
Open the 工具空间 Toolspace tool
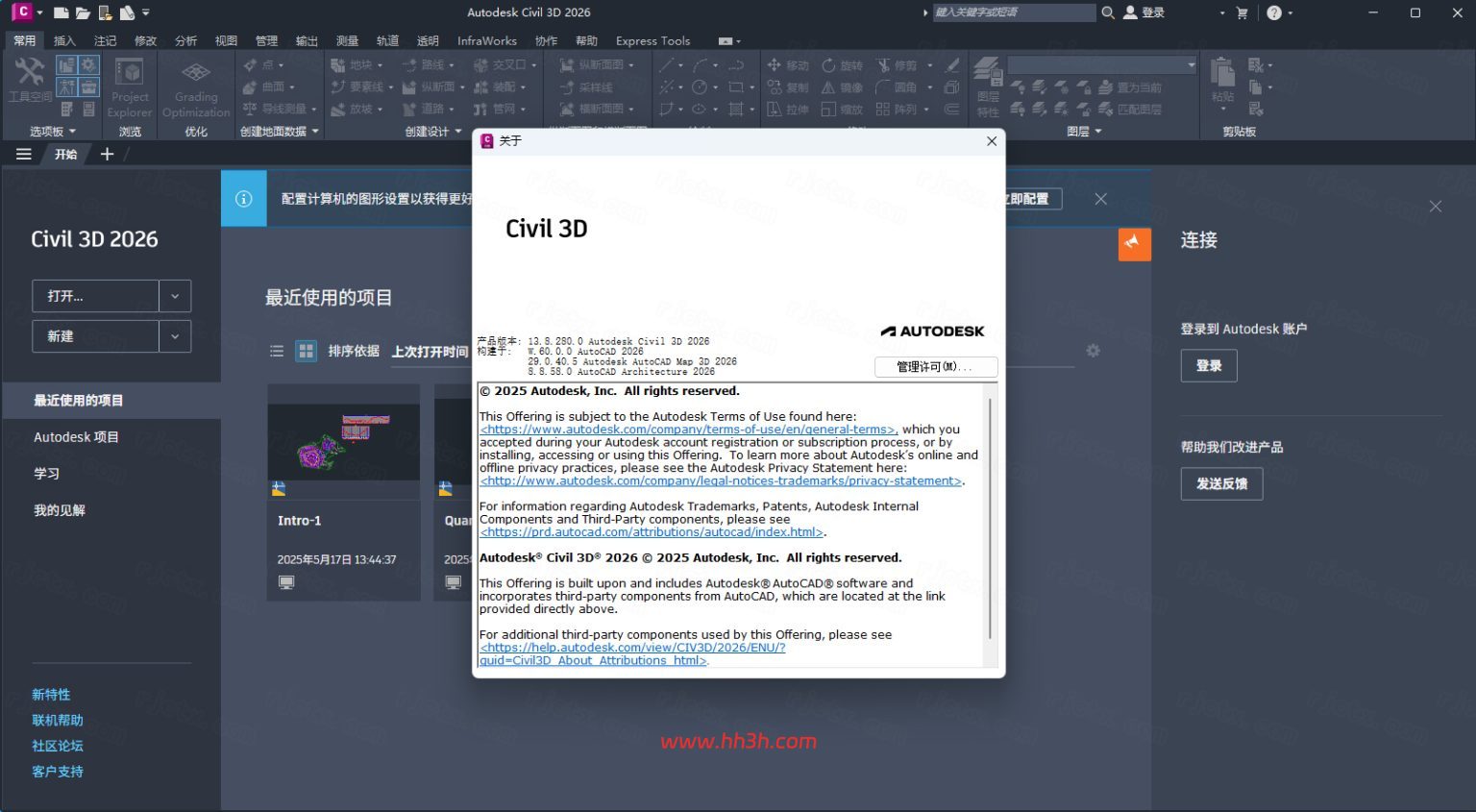[29, 79]
